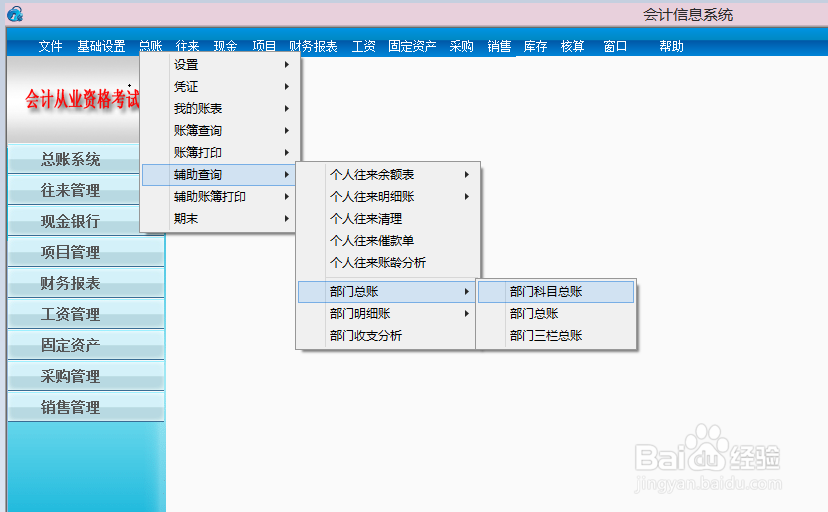Choose 个人往来账龄分析
Viewport: 828px width, 512px height.
pyautogui.click(x=388, y=263)
